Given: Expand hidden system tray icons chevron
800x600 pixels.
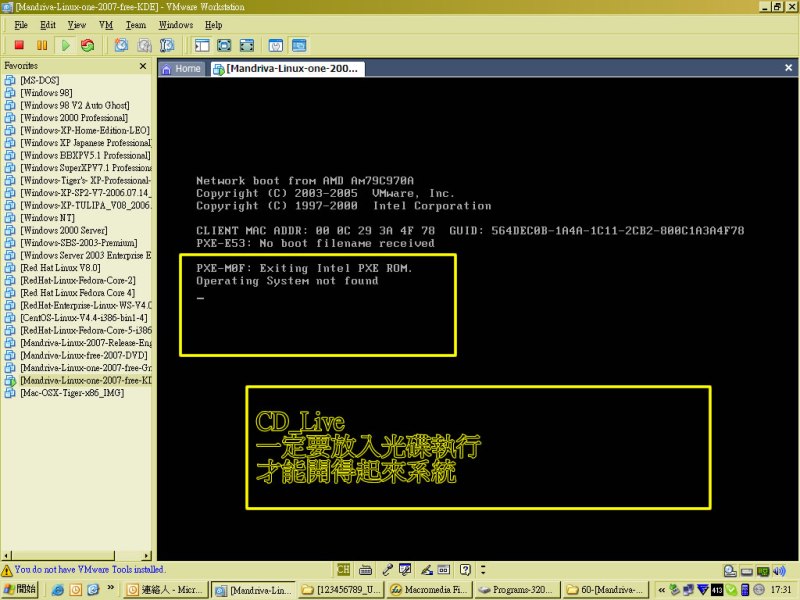Looking at the screenshot, I should 661,590.
